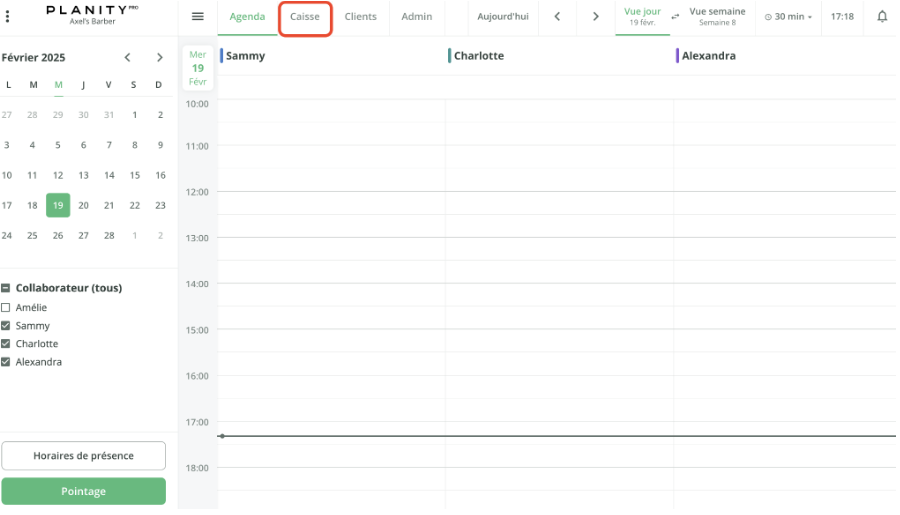The height and width of the screenshot is (515, 900).
Task: Select February 8 in mini calendar
Action: click(x=134, y=145)
